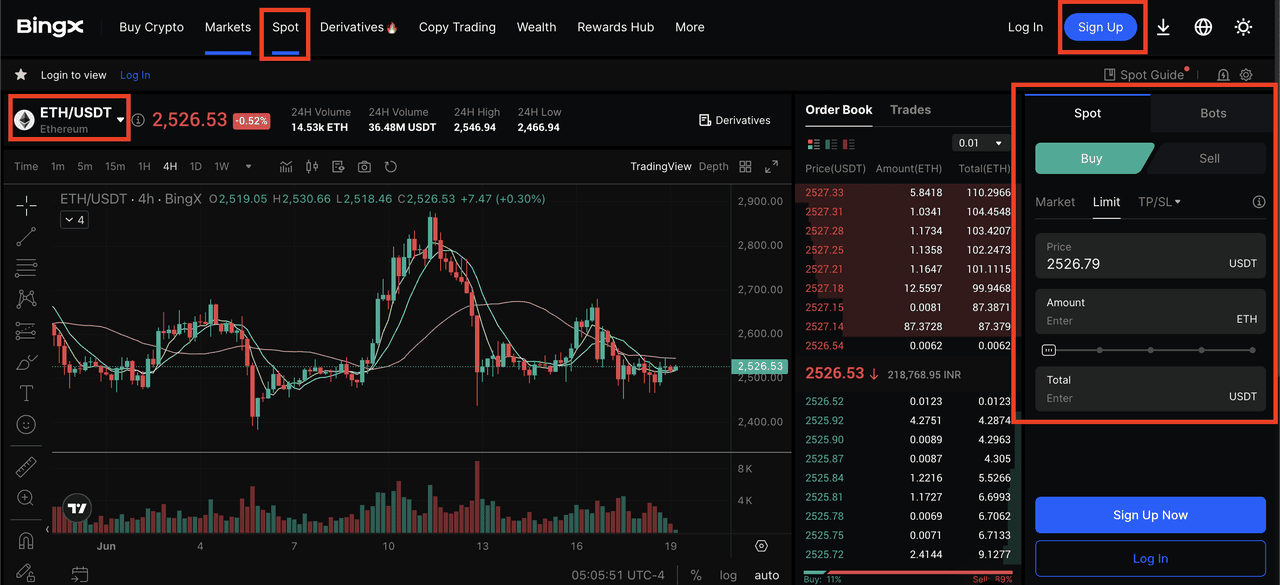Select the Fibonacci retracement lines tool

27,268
